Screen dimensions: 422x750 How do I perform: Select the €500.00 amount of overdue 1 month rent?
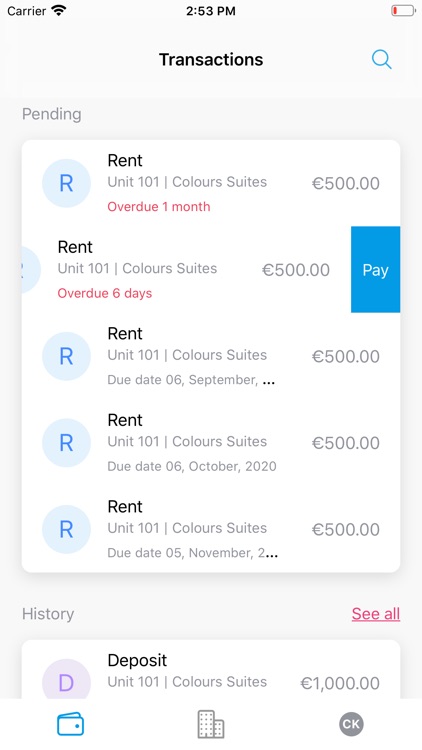point(346,183)
